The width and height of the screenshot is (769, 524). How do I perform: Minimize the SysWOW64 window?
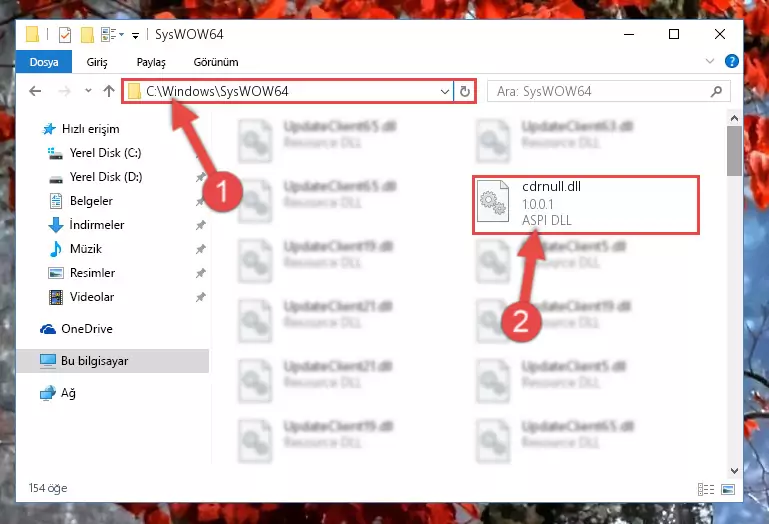(629, 34)
